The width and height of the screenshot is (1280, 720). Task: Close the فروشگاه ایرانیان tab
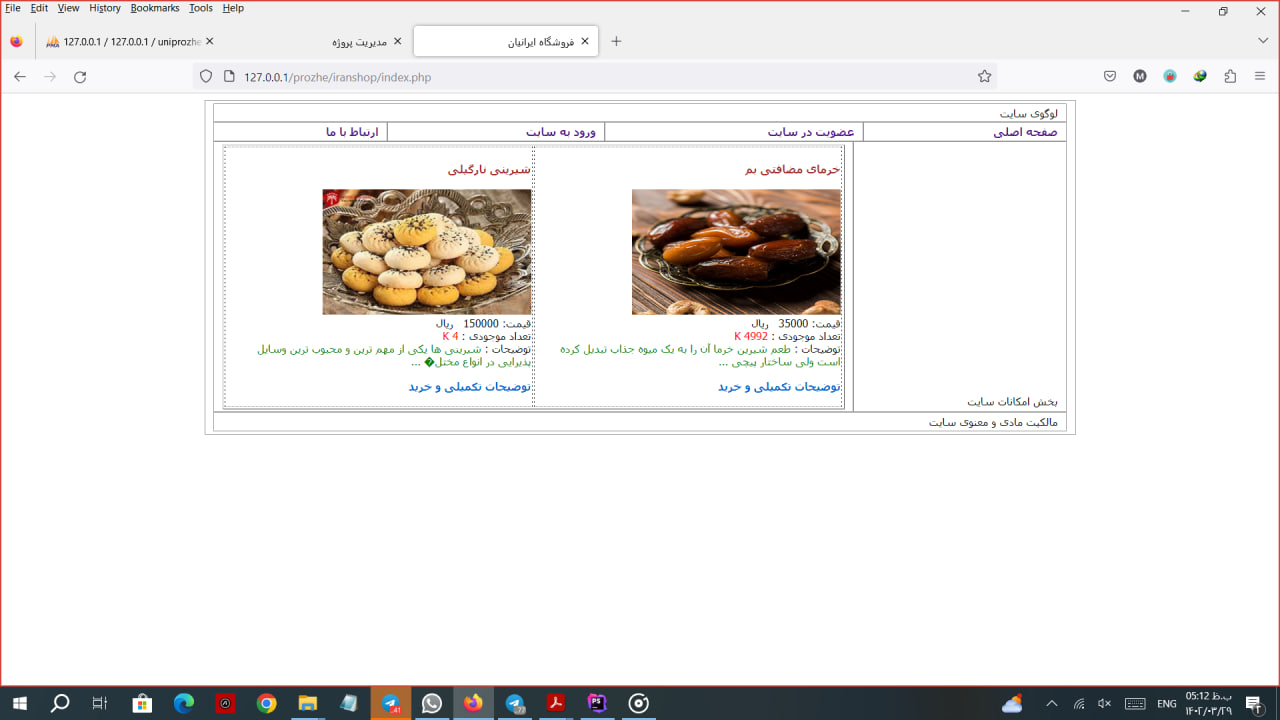(585, 41)
